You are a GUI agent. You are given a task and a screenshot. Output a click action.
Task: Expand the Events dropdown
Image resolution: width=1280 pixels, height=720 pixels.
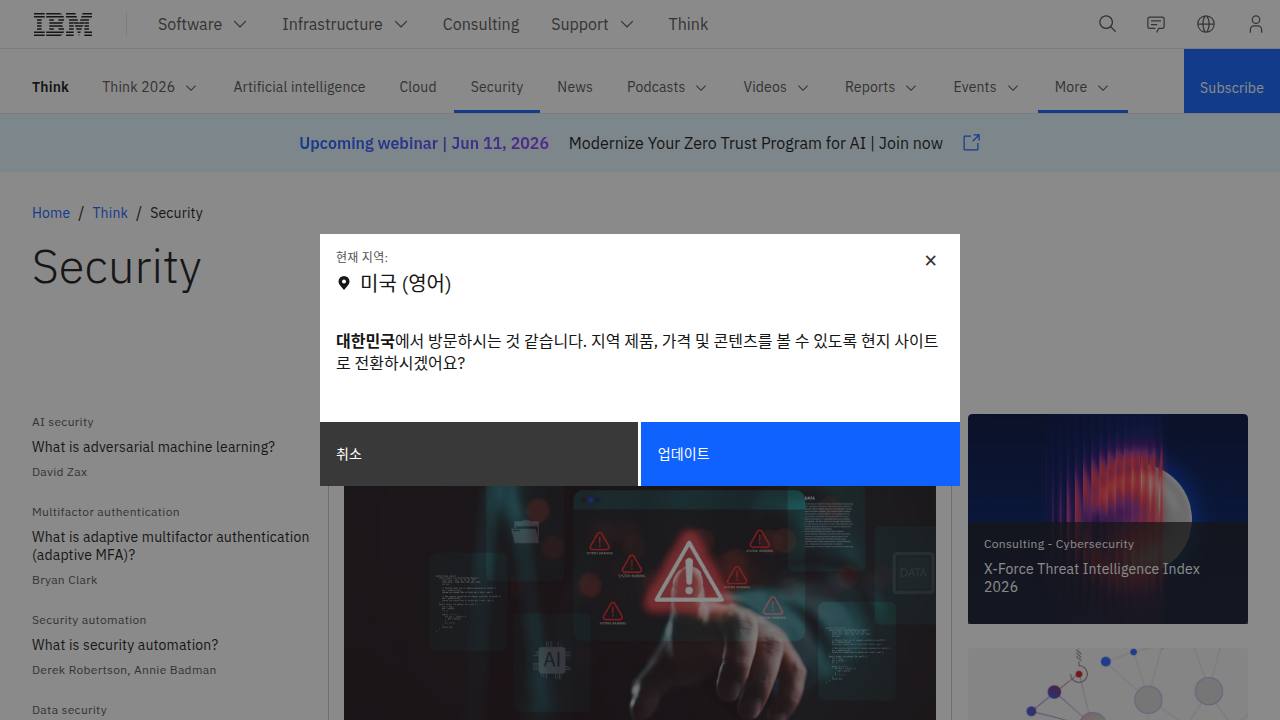coord(986,87)
